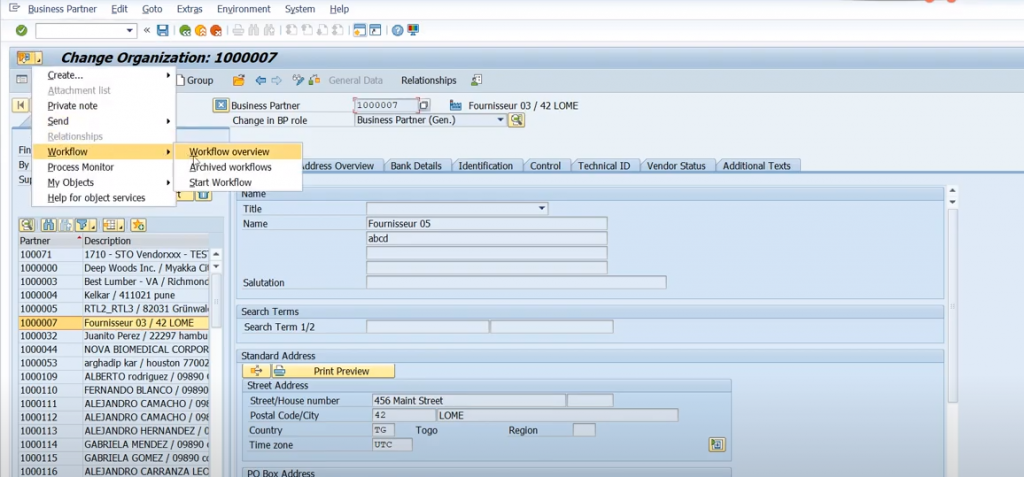The height and width of the screenshot is (477, 1024).
Task: Click the Print icon in the standard toolbar
Action: (x=238, y=30)
